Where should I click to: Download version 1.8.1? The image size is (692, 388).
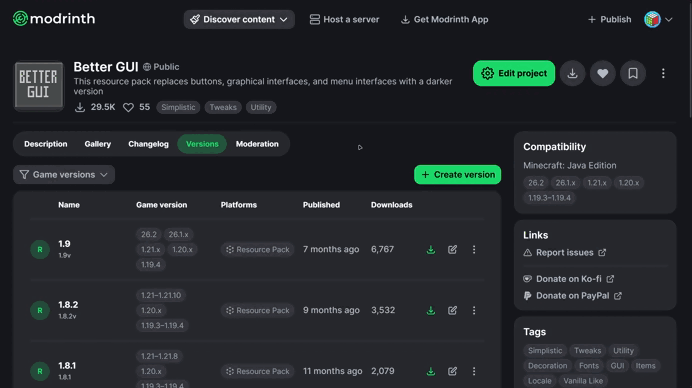[x=431, y=372]
